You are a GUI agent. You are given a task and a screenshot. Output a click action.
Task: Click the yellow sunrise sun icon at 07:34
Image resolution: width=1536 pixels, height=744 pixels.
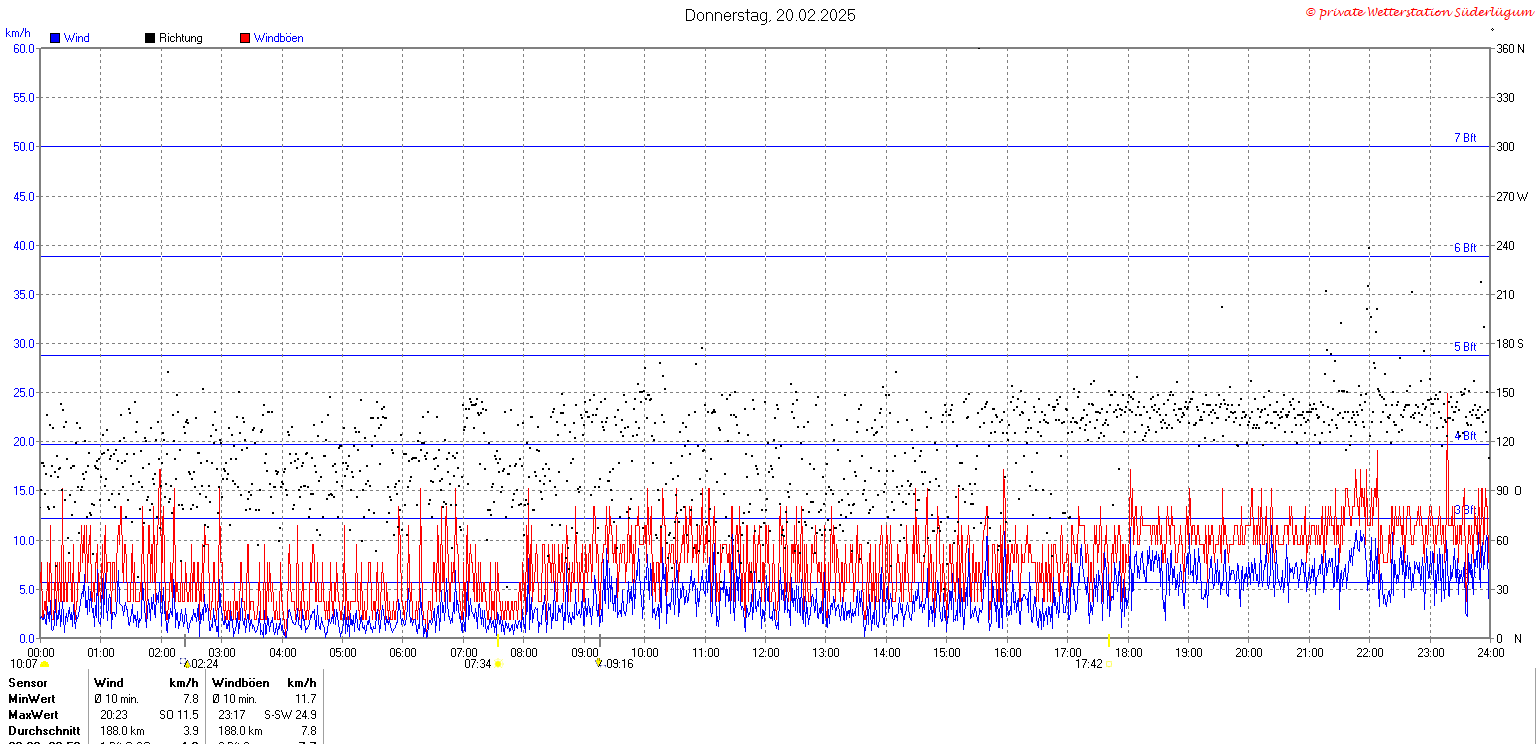(x=498, y=664)
